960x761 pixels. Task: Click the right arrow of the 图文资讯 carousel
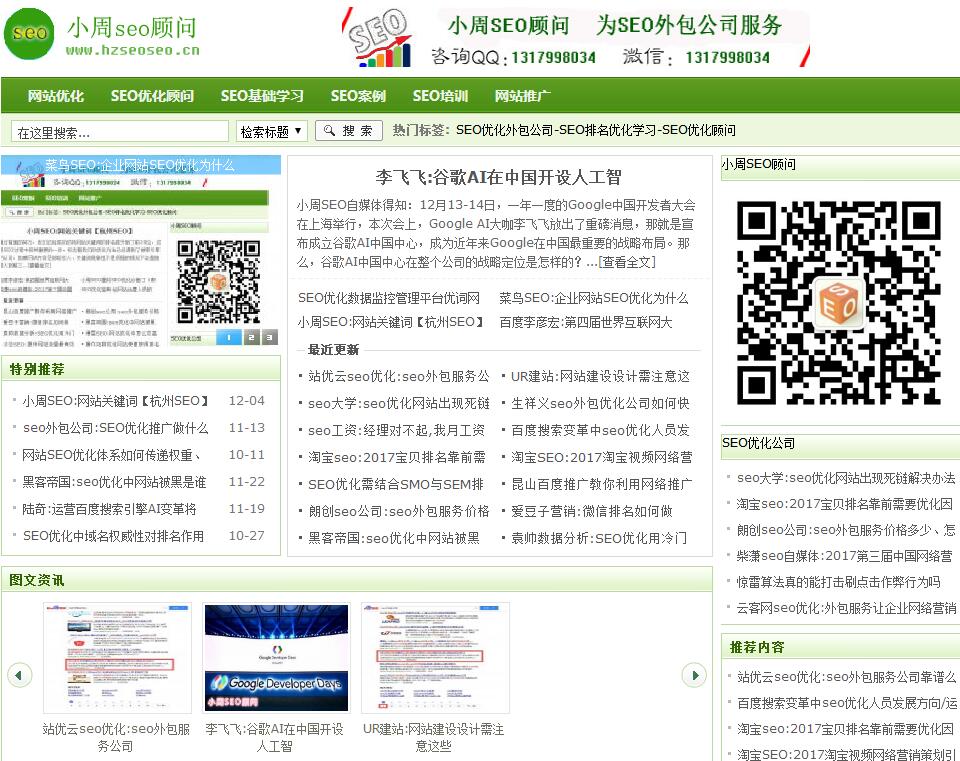694,676
